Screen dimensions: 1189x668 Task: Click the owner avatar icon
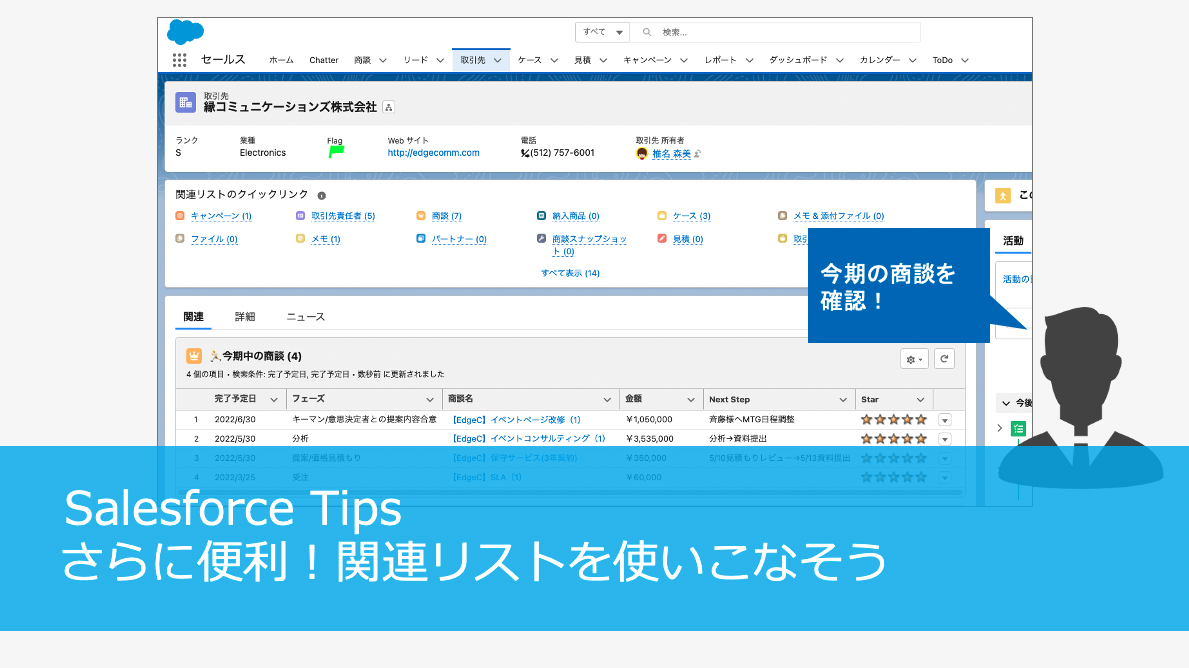[x=642, y=154]
